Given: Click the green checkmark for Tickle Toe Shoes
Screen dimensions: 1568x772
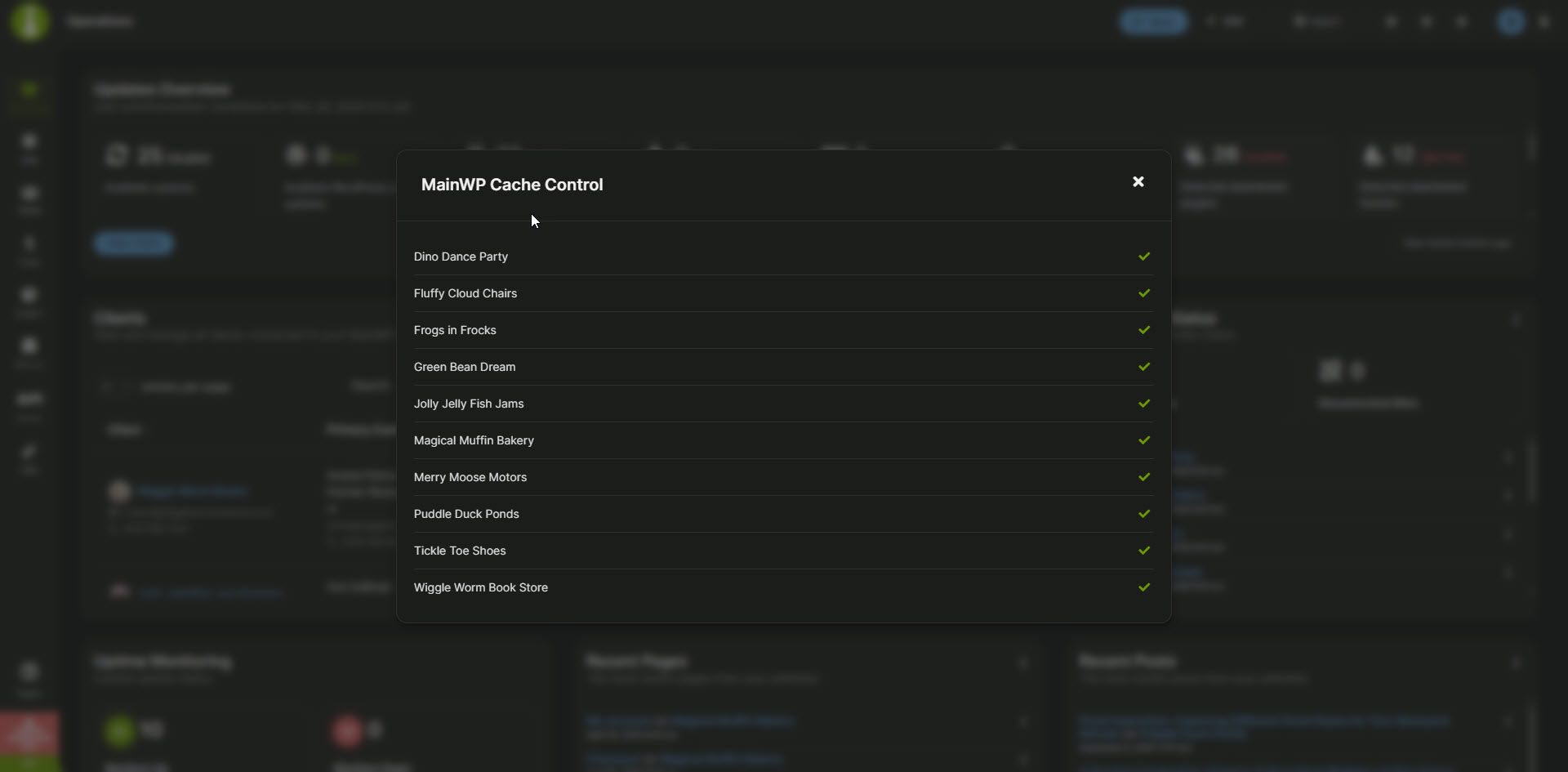Looking at the screenshot, I should click(x=1144, y=551).
